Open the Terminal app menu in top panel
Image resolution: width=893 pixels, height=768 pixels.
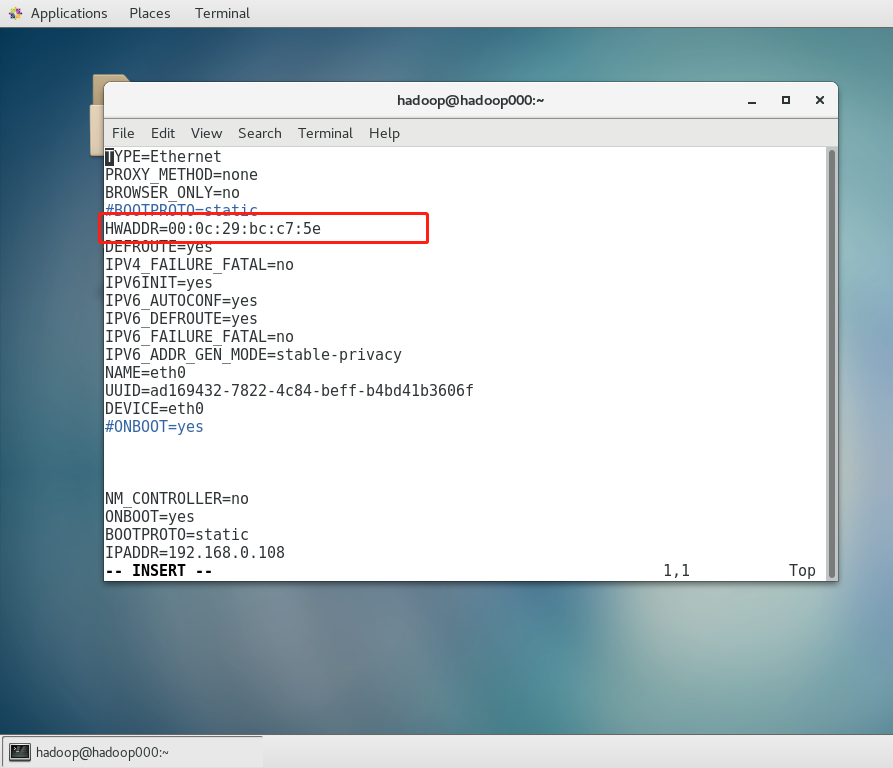coord(222,13)
